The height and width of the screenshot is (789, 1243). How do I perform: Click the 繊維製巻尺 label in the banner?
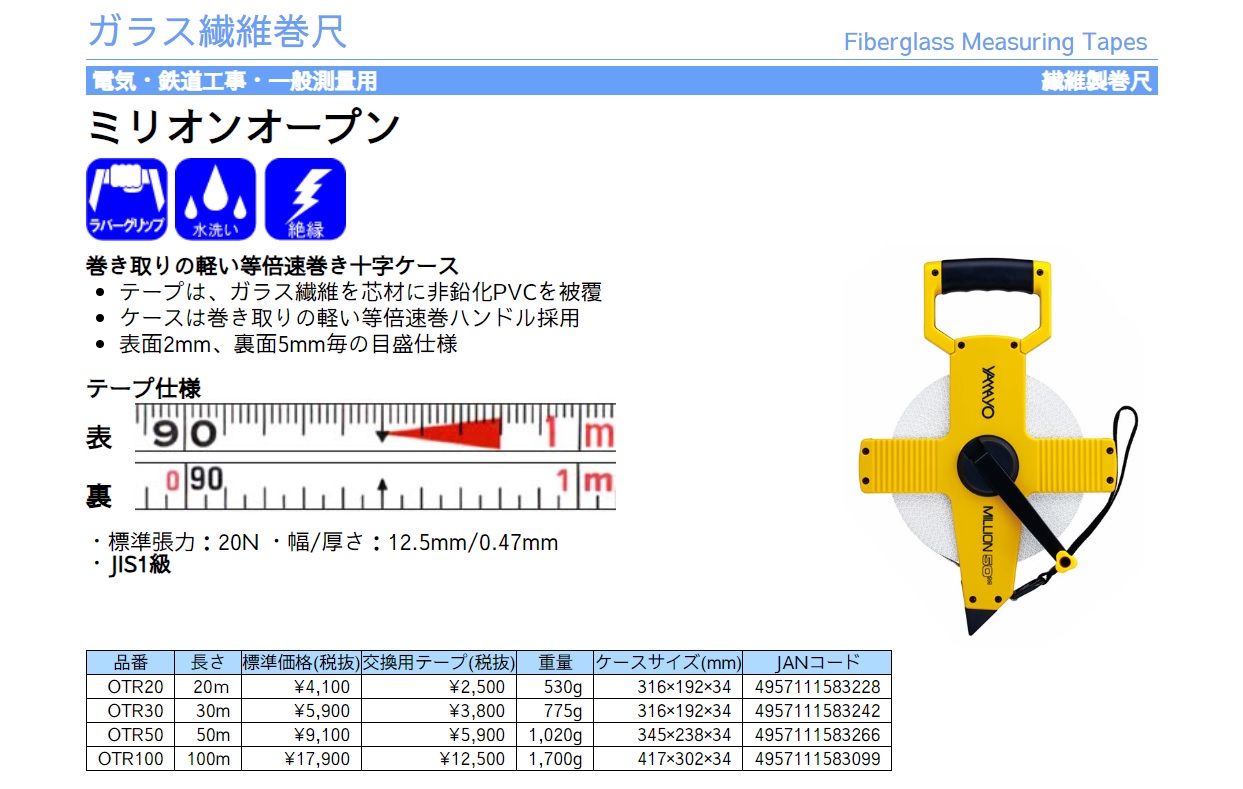(x=1096, y=82)
